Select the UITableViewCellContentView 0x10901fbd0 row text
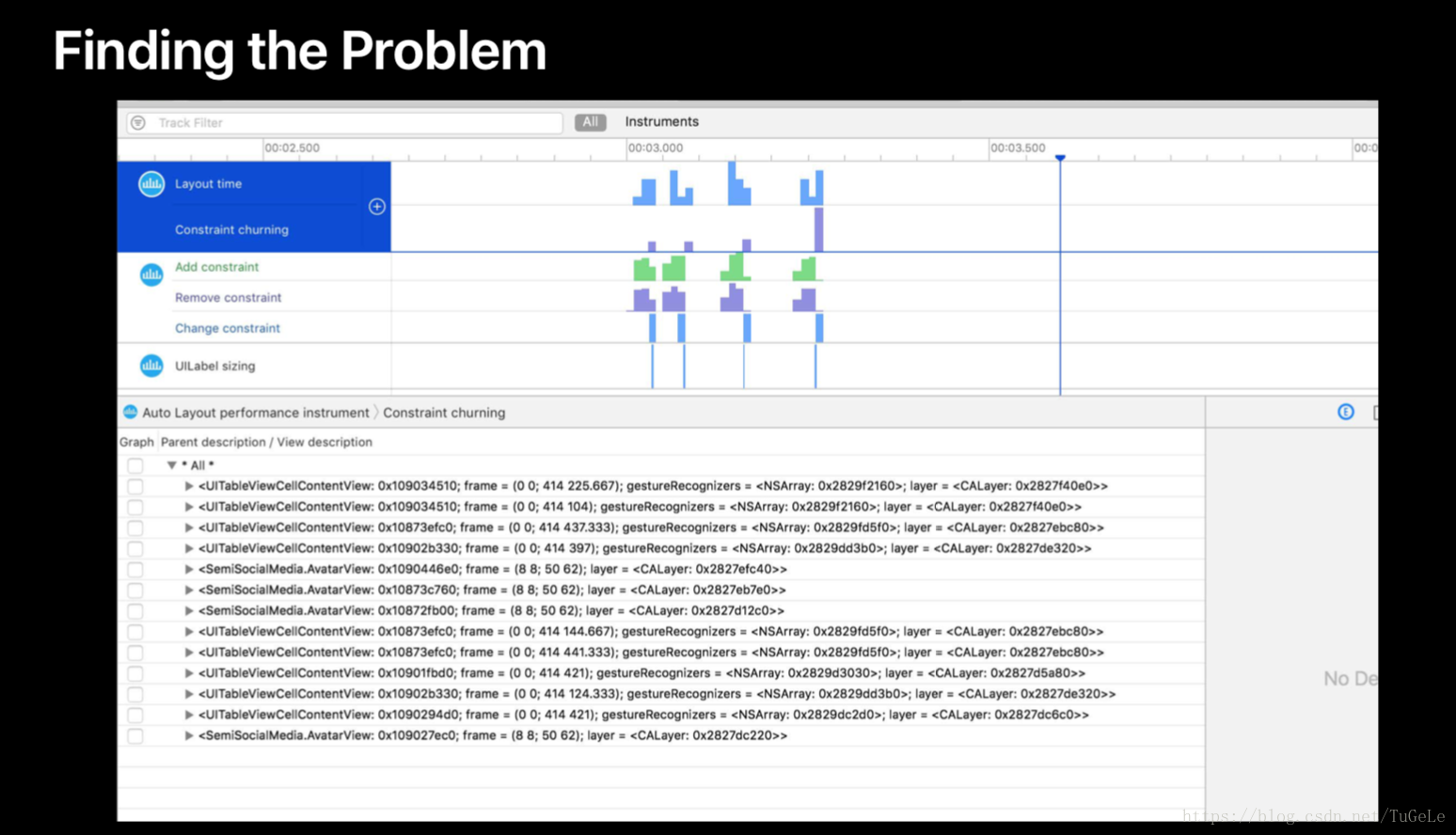Viewport: 1456px width, 835px height. pyautogui.click(x=641, y=673)
